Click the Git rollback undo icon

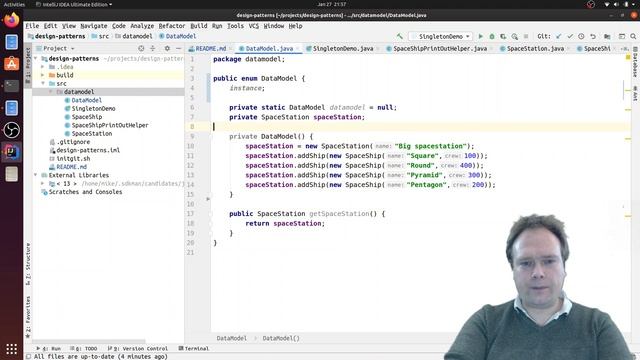(593, 36)
